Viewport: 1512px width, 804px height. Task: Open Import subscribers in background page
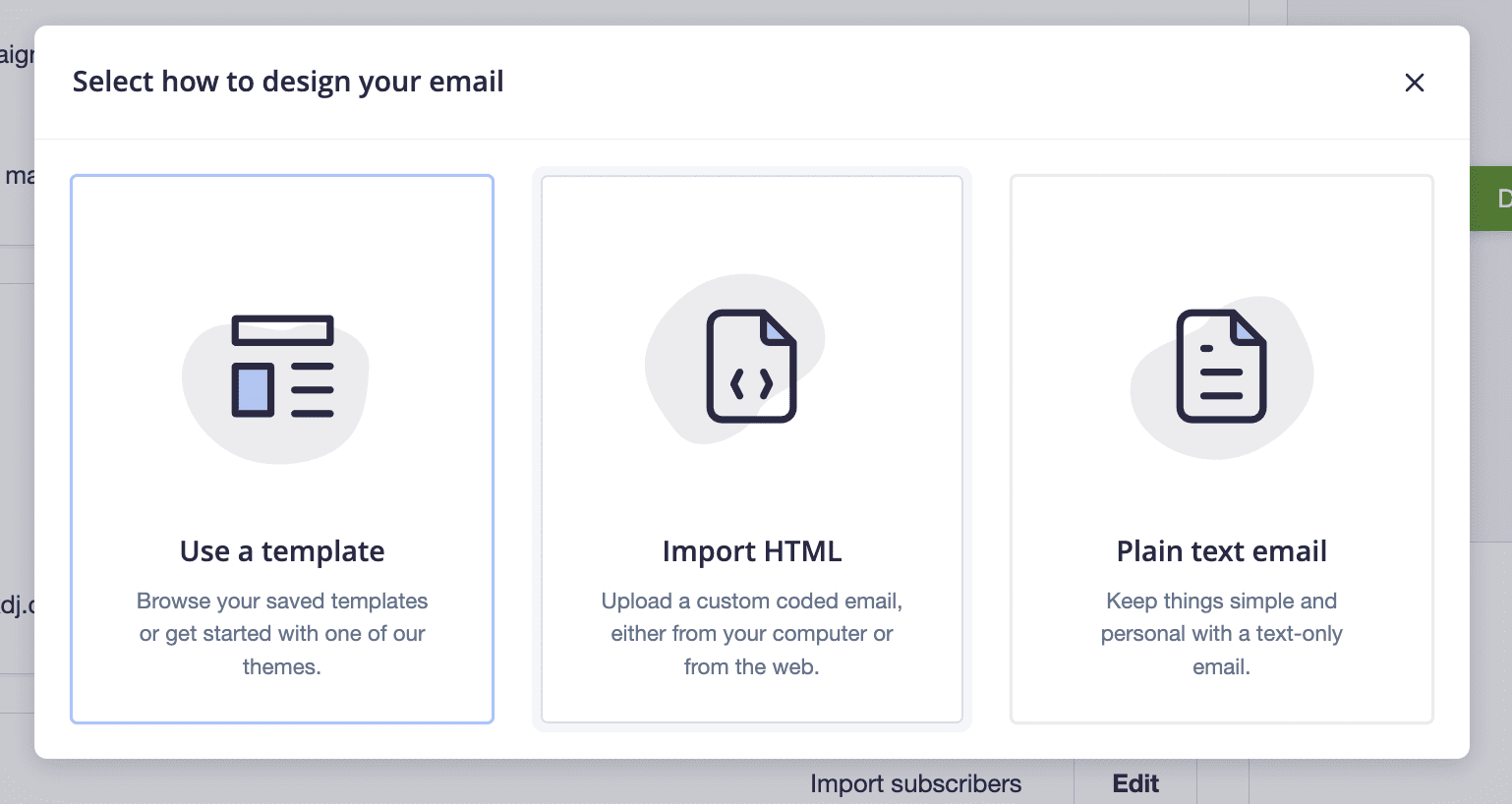915,783
